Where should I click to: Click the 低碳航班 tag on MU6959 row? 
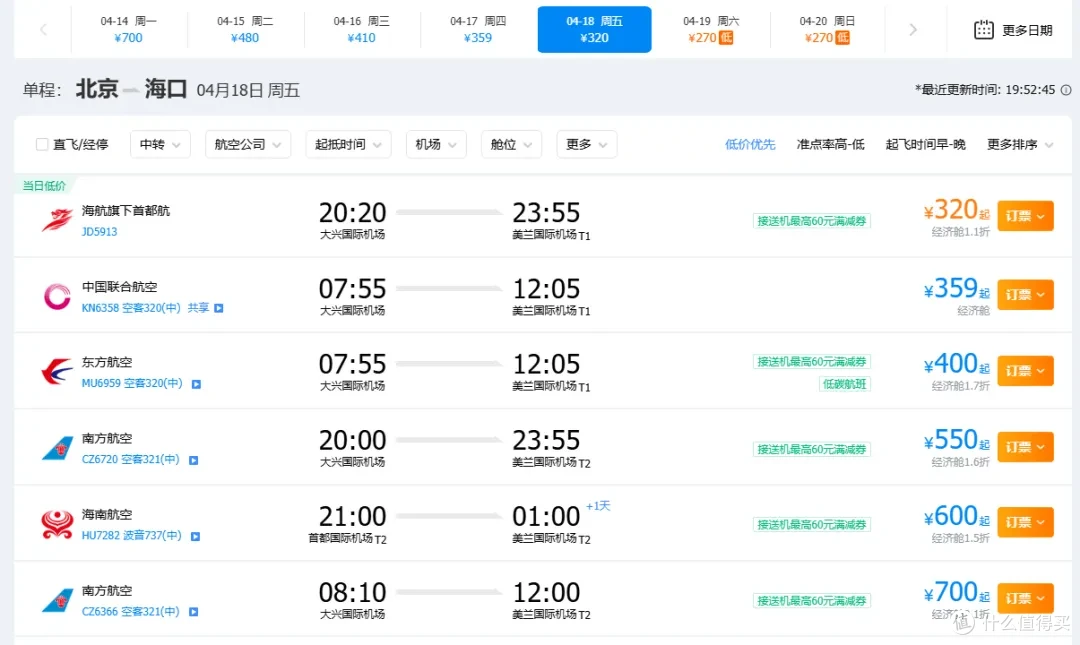(844, 384)
